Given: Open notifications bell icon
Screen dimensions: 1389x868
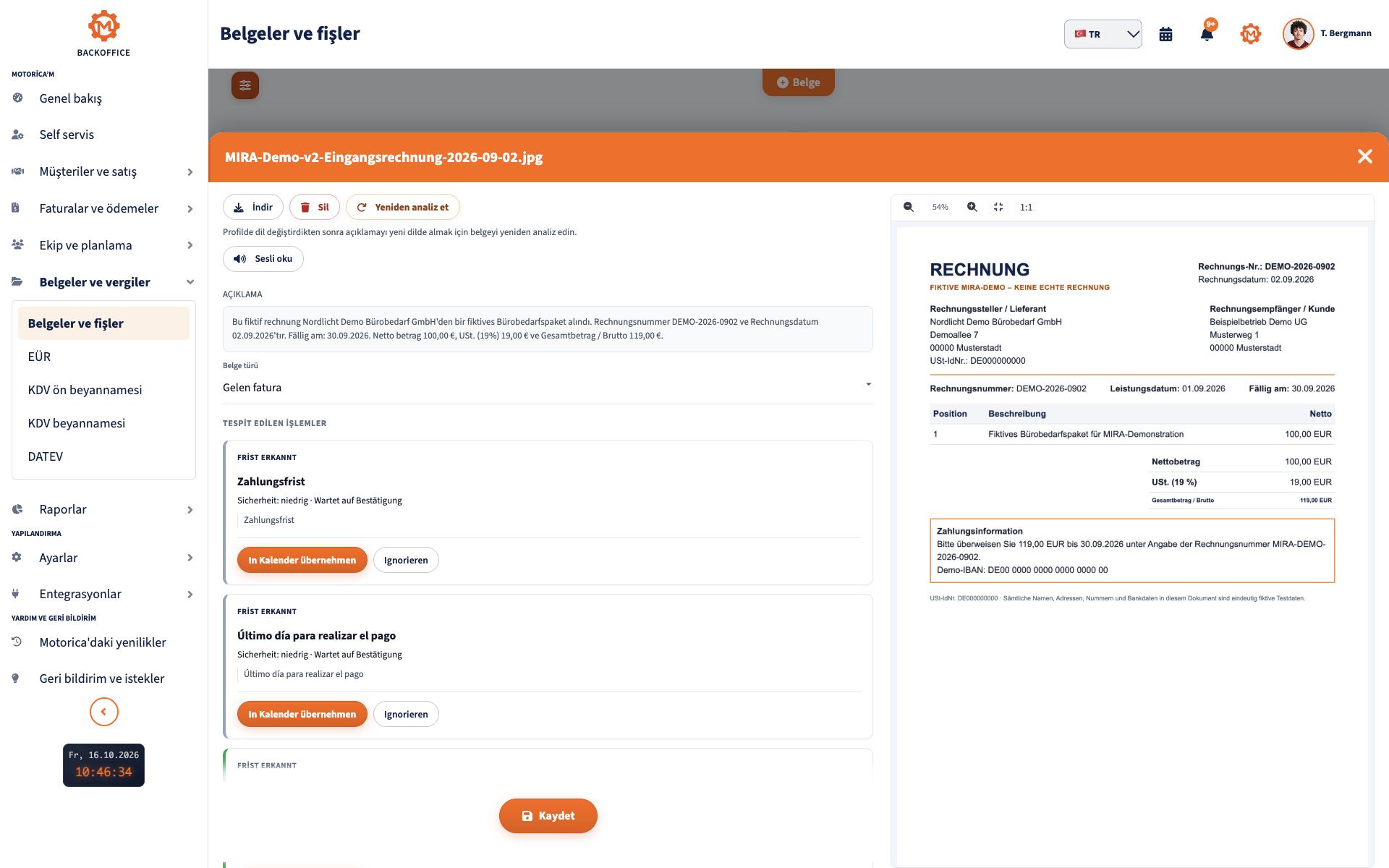Looking at the screenshot, I should 1207,33.
